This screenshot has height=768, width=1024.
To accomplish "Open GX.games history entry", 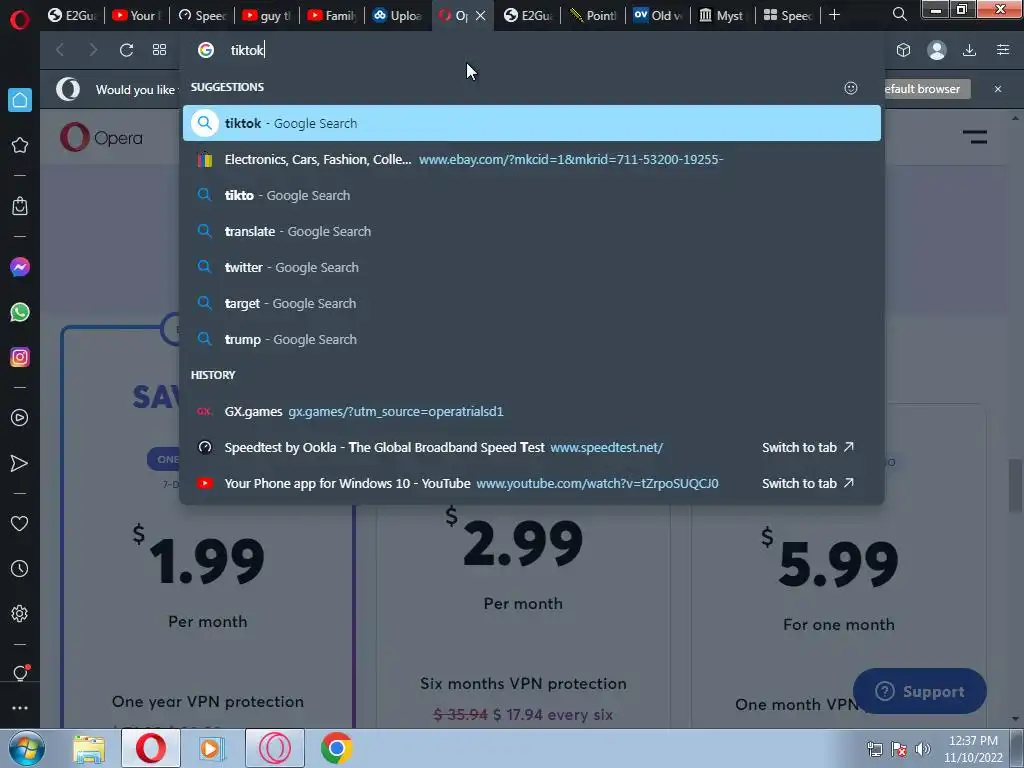I will click(x=532, y=411).
